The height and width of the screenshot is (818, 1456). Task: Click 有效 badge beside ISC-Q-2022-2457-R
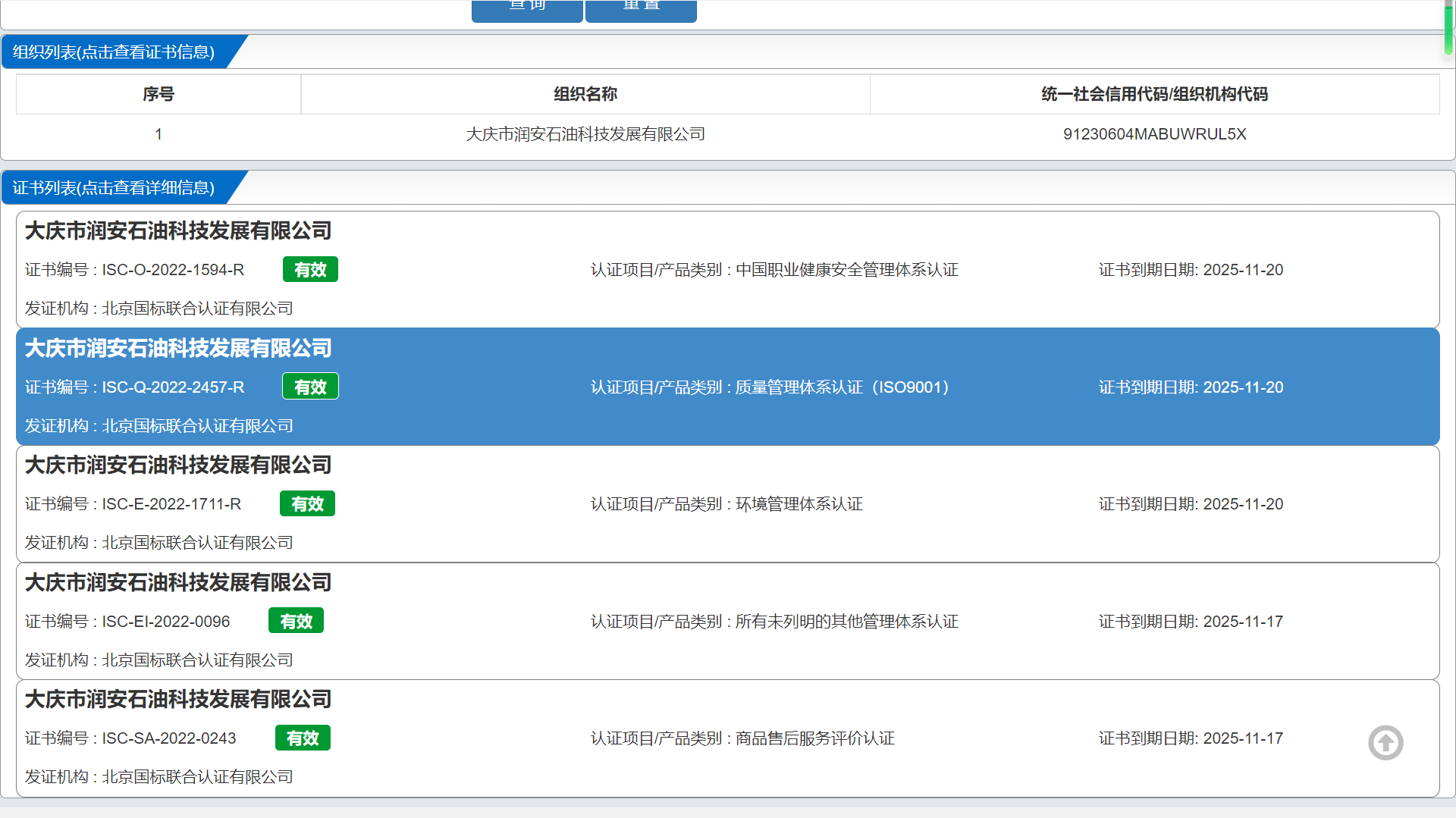click(x=310, y=387)
